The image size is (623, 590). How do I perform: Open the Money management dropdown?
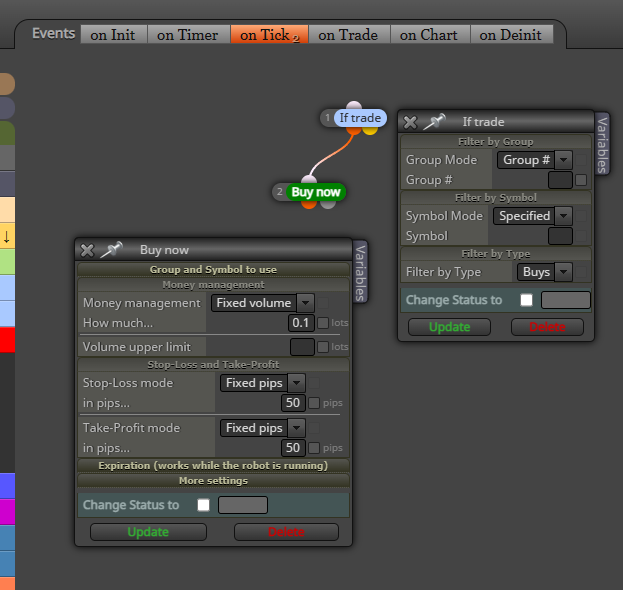pos(262,303)
